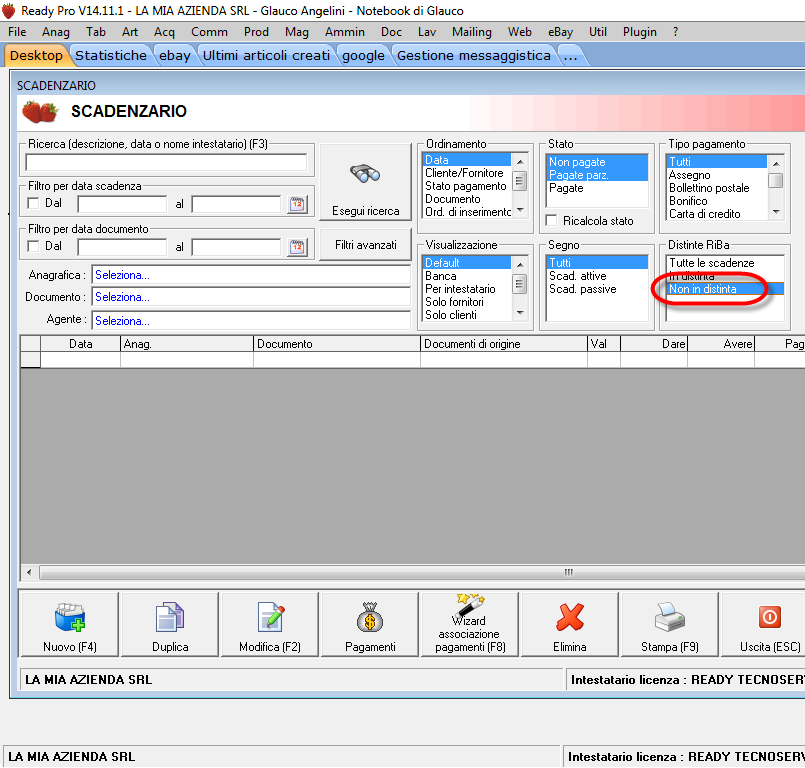This screenshot has height=768, width=805.
Task: Select Banca in Visualizzazione list
Action: coord(466,276)
